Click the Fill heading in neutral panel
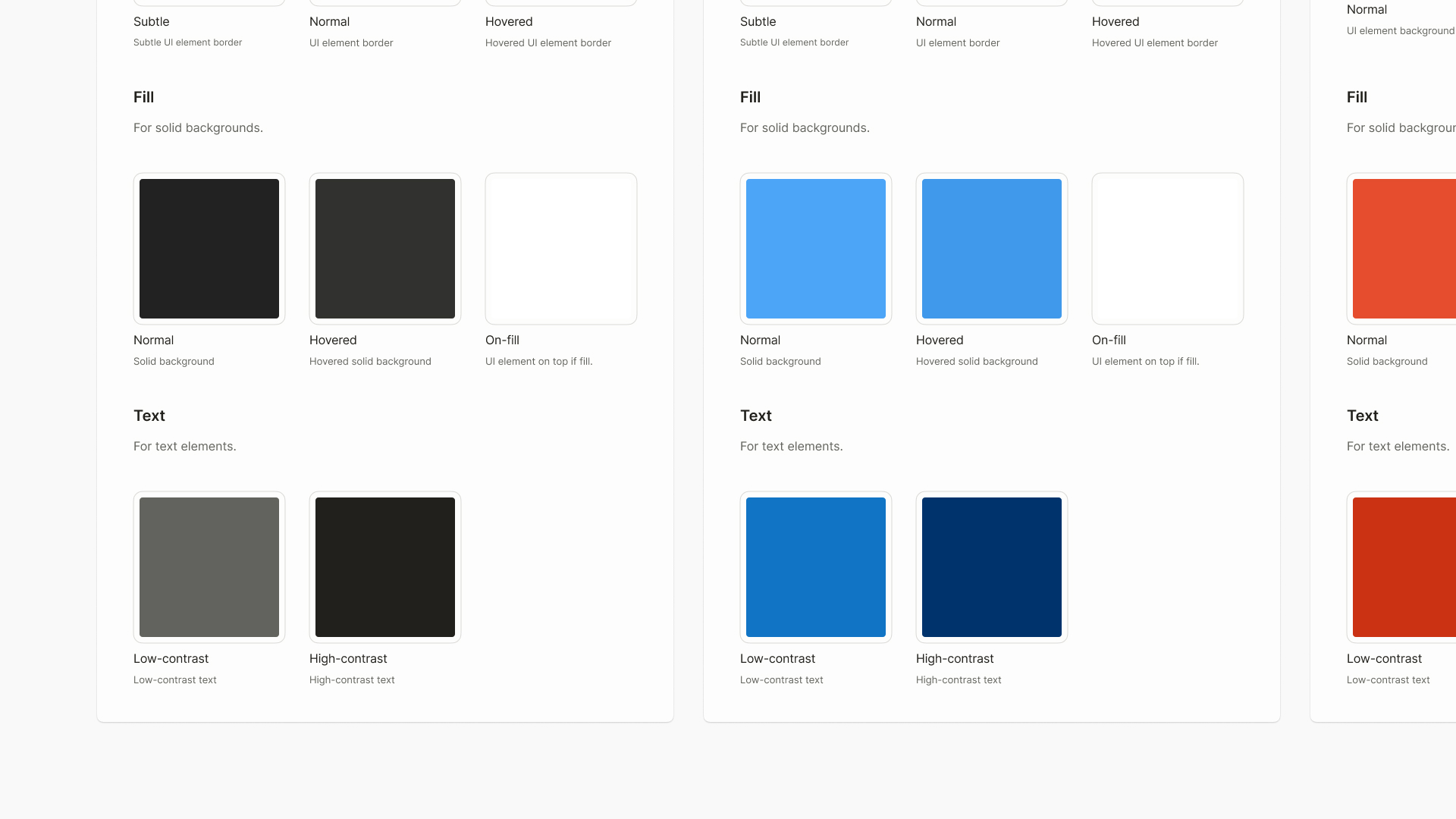Viewport: 1456px width, 819px height. (144, 97)
